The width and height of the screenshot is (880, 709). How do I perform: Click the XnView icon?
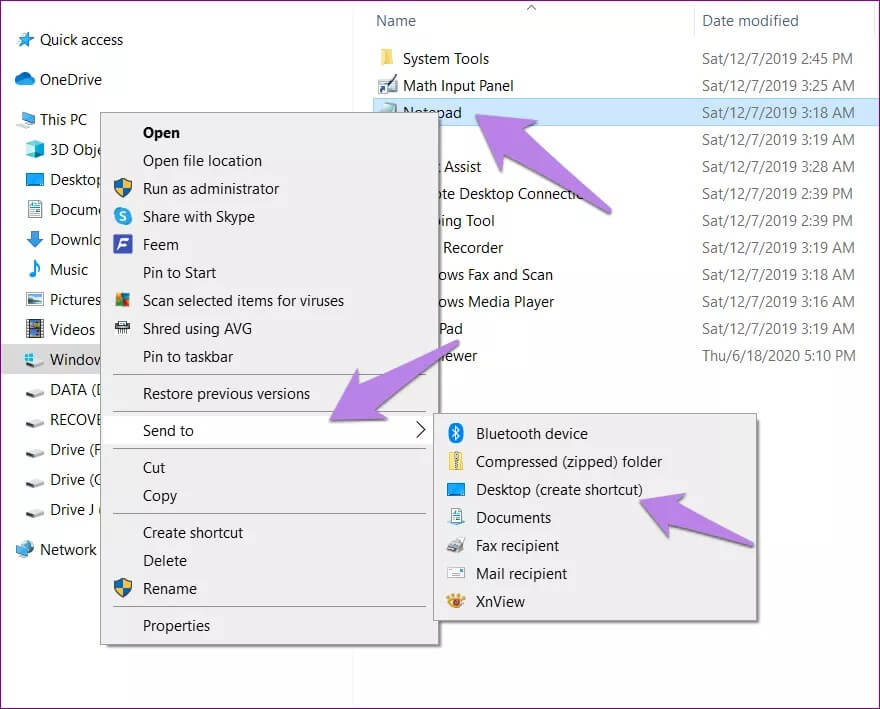pyautogui.click(x=456, y=601)
